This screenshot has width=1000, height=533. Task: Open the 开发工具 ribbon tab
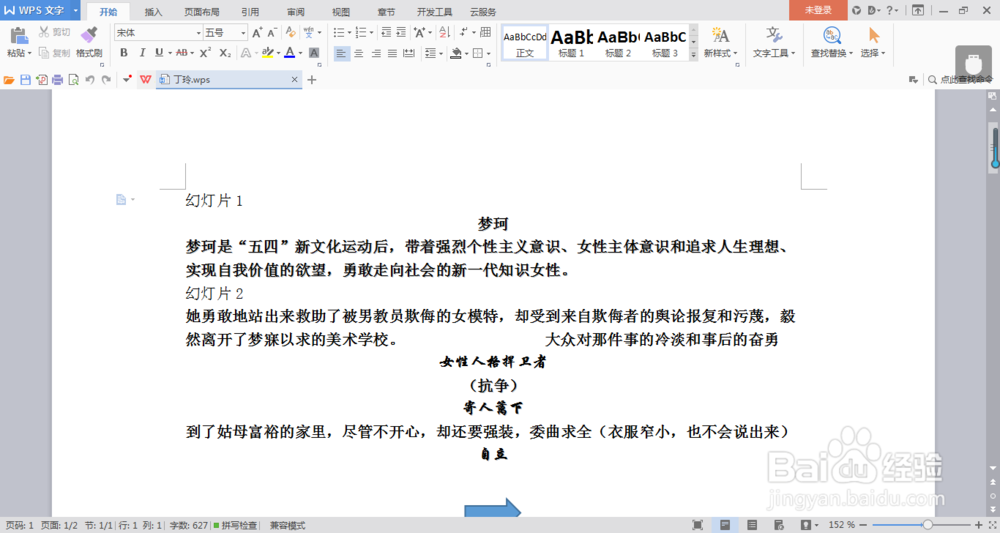pos(434,11)
